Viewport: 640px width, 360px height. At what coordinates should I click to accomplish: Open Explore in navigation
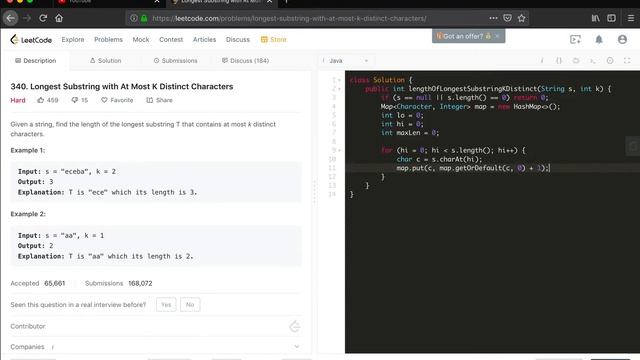coord(73,40)
